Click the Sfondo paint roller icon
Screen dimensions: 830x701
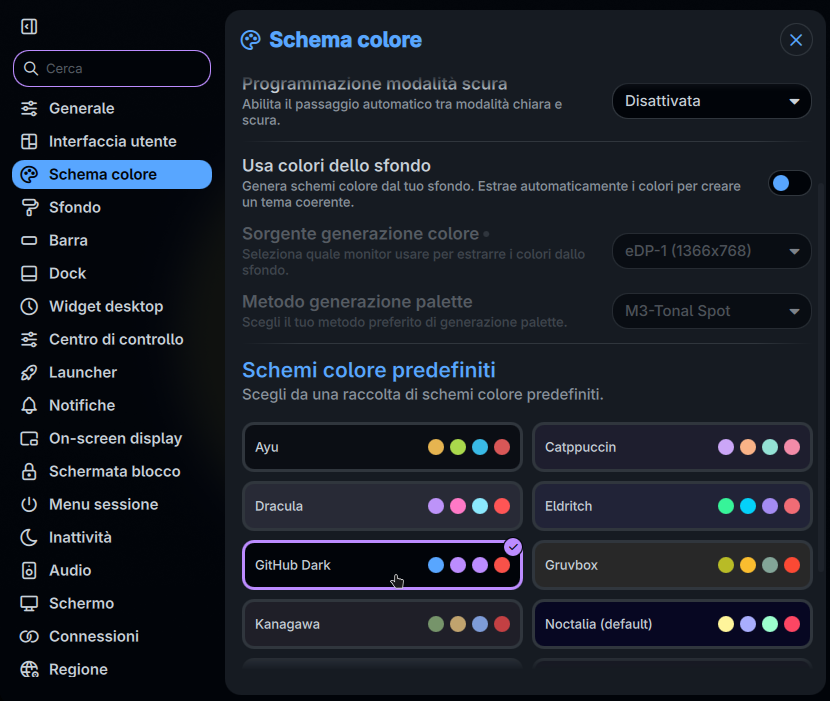pos(29,208)
